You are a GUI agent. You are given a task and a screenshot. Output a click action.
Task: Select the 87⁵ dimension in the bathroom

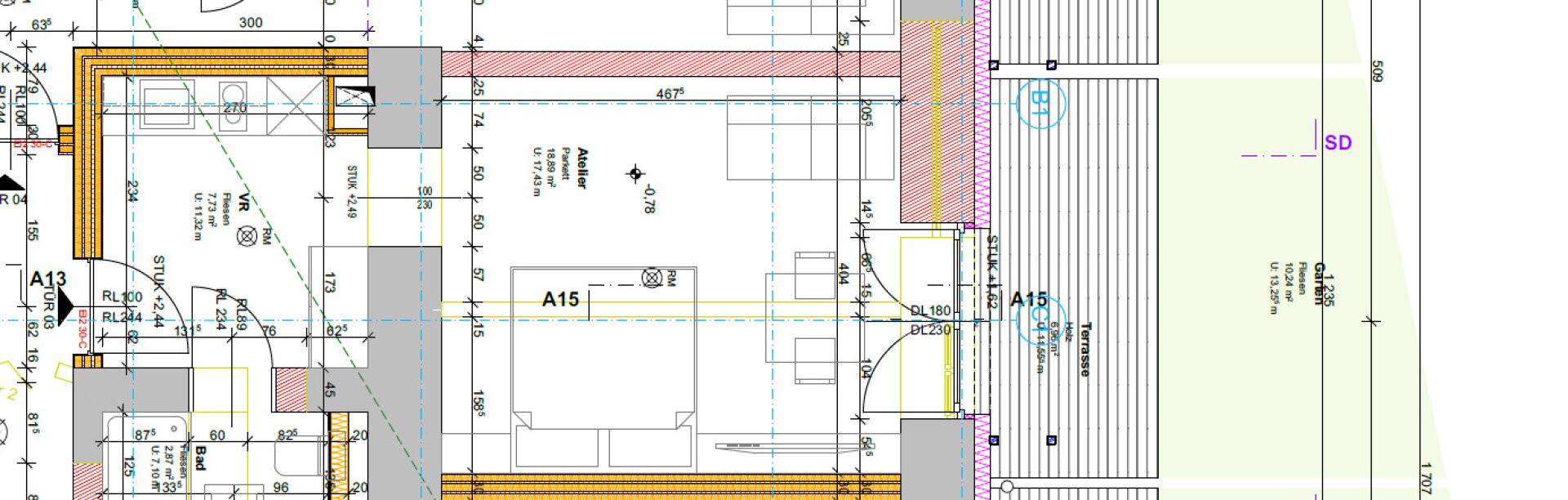145,435
